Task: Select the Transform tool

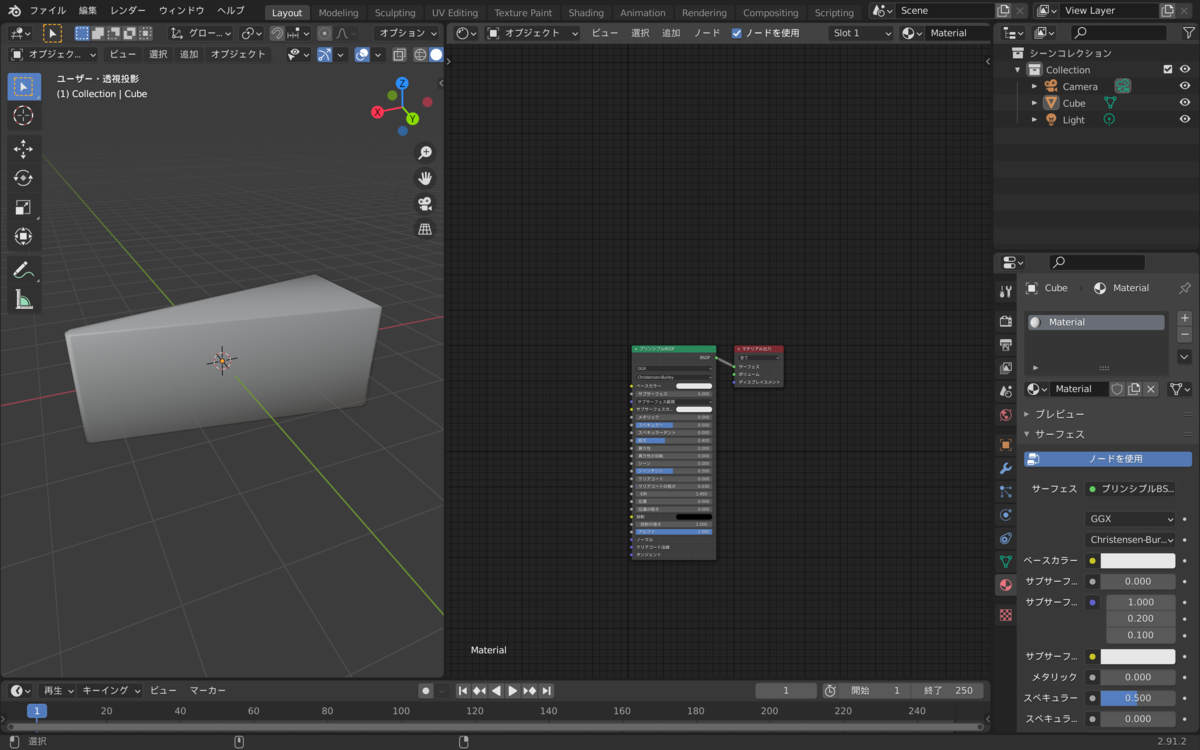Action: 23,237
